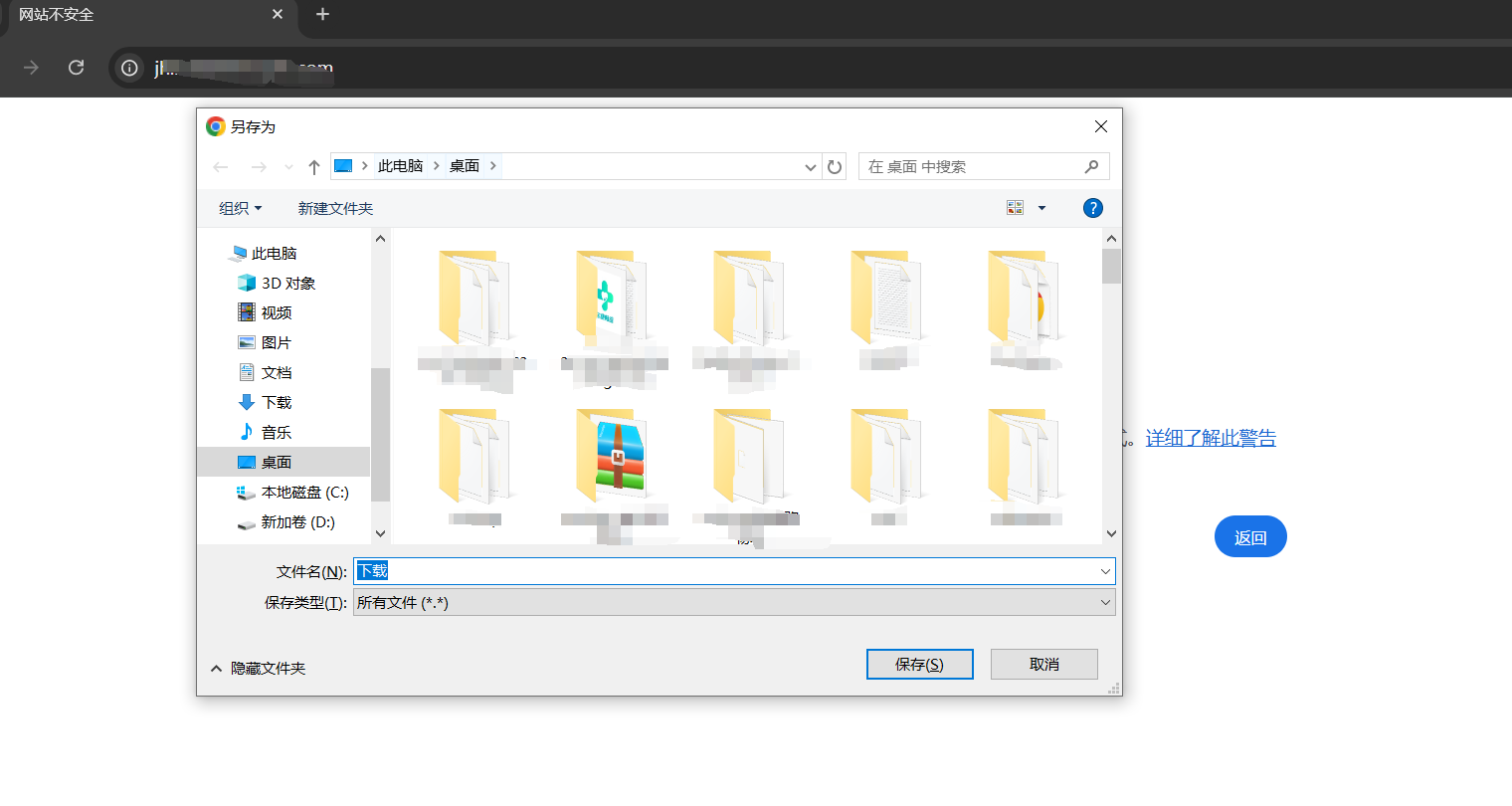Open the 文件名 dropdown arrow

pos(1105,571)
